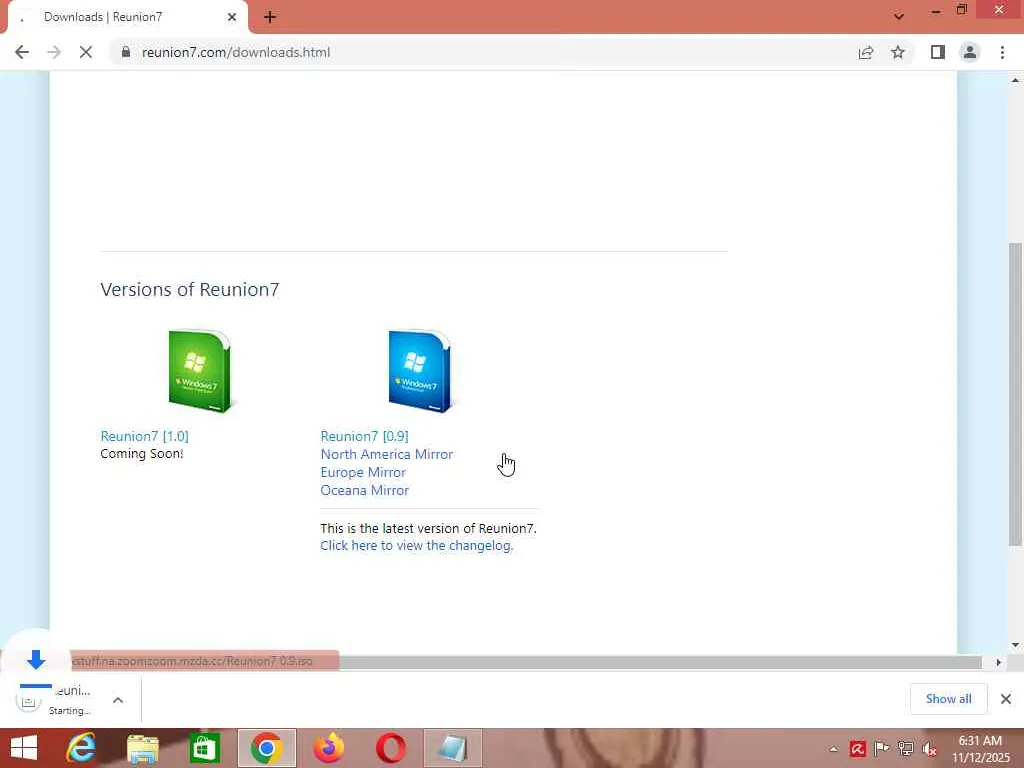Click the blue Windows 7 box image
The height and width of the screenshot is (768, 1024).
point(419,371)
